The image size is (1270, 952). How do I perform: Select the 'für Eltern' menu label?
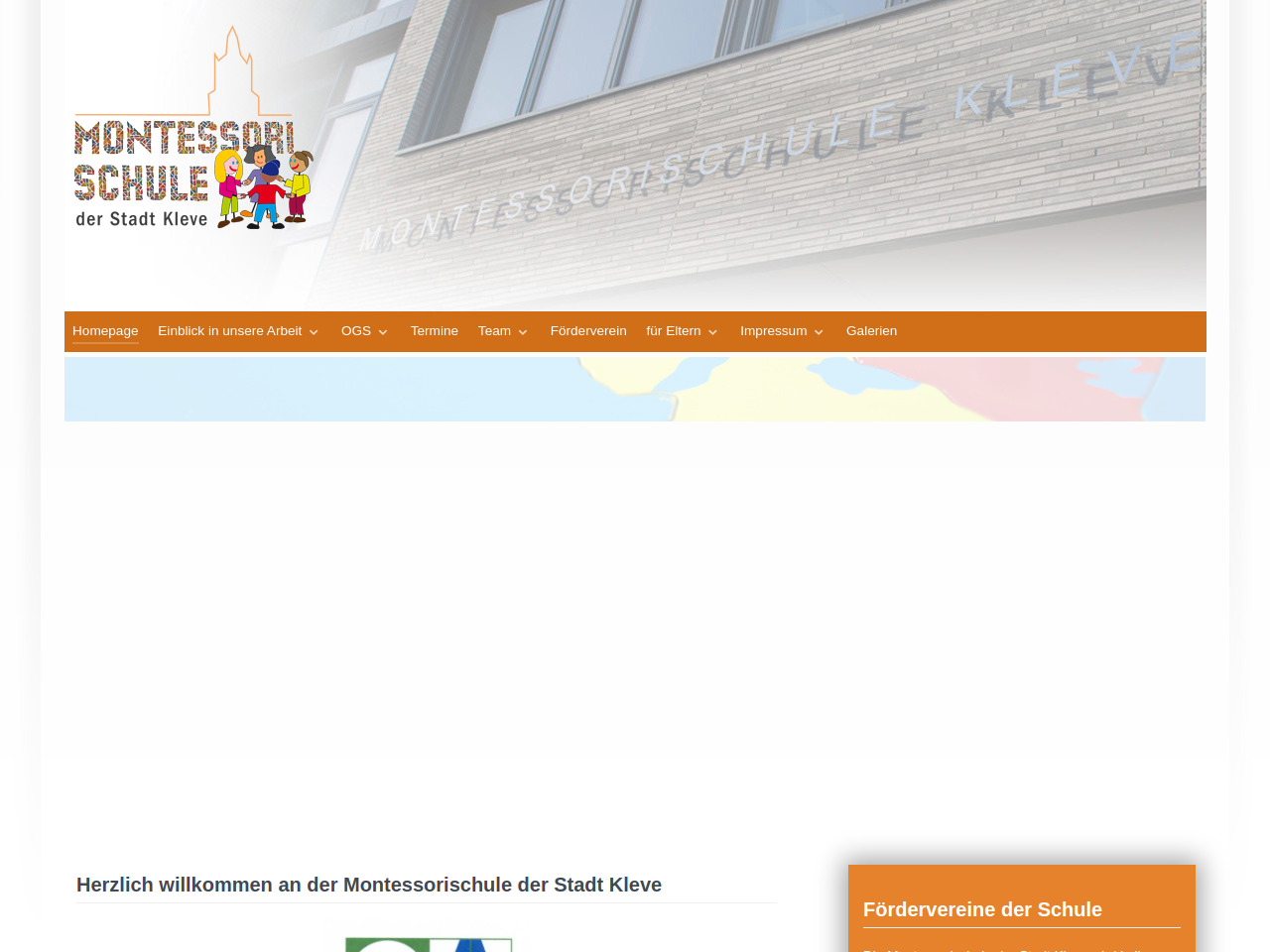(673, 331)
